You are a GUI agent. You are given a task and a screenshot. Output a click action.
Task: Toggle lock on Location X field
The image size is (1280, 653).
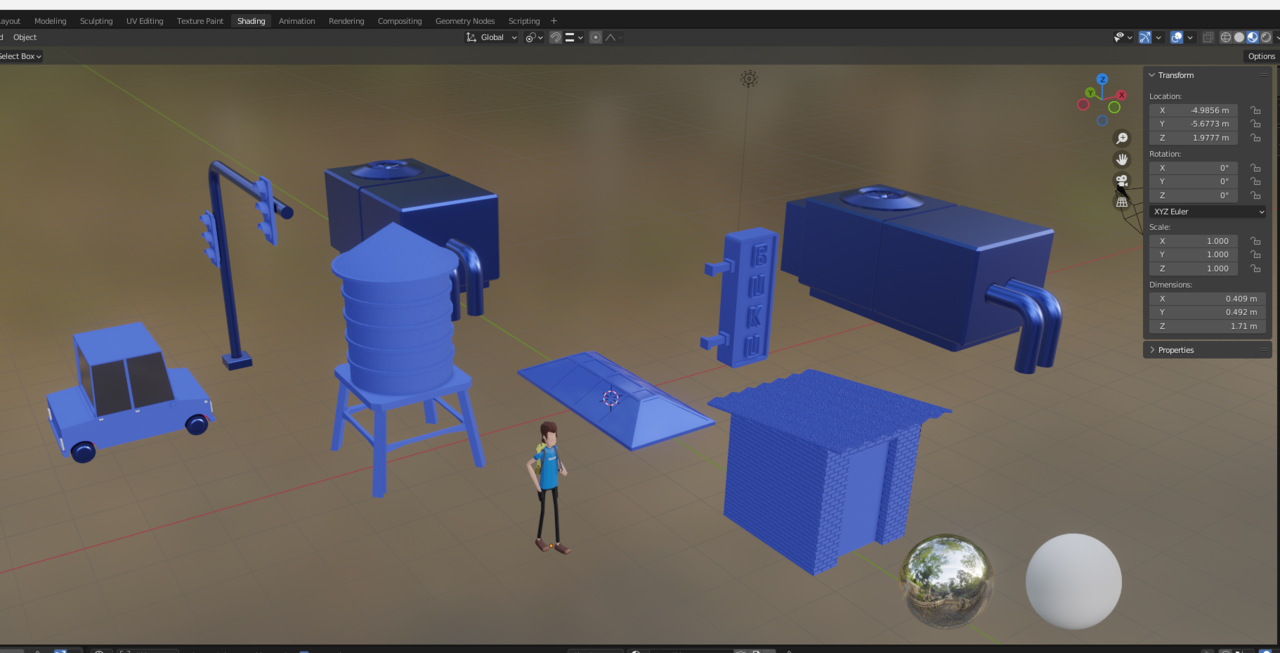1255,110
